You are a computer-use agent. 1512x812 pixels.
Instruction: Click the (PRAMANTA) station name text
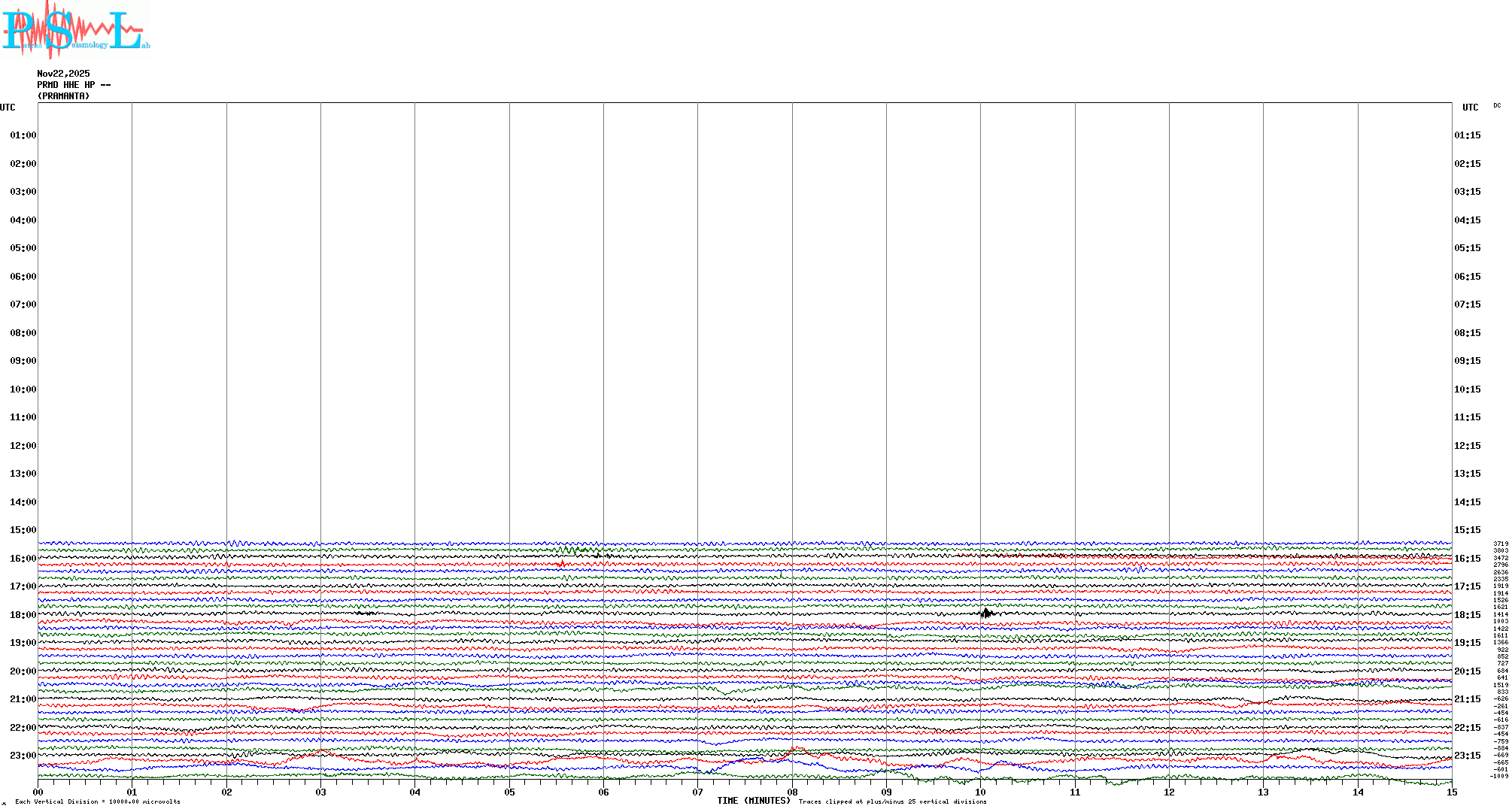(x=63, y=96)
